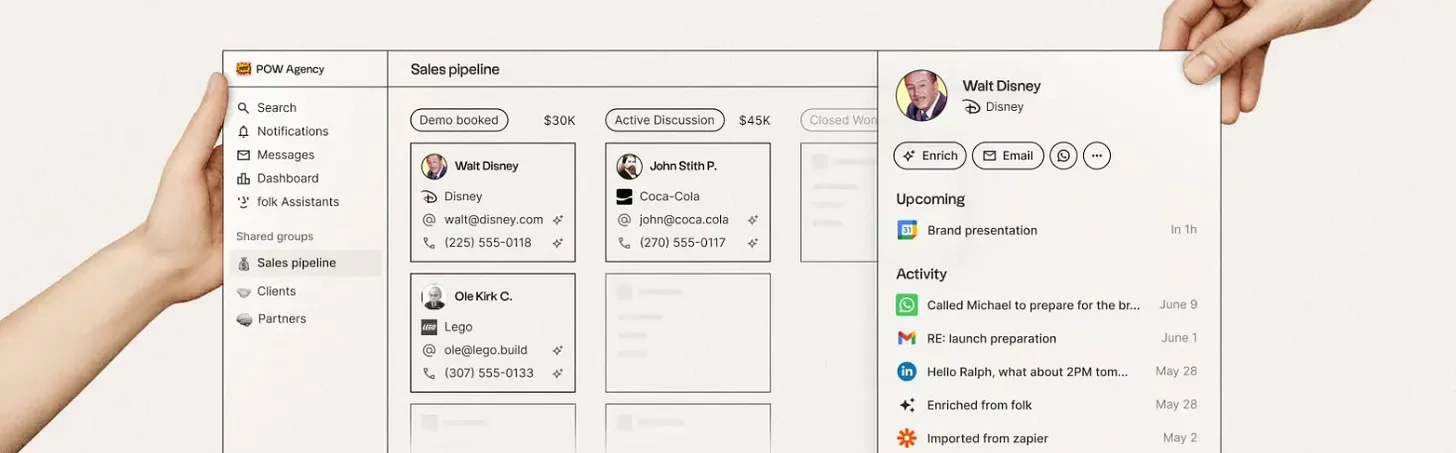Open WhatsApp from the contact panel button
The width and height of the screenshot is (1456, 453).
(x=1063, y=156)
